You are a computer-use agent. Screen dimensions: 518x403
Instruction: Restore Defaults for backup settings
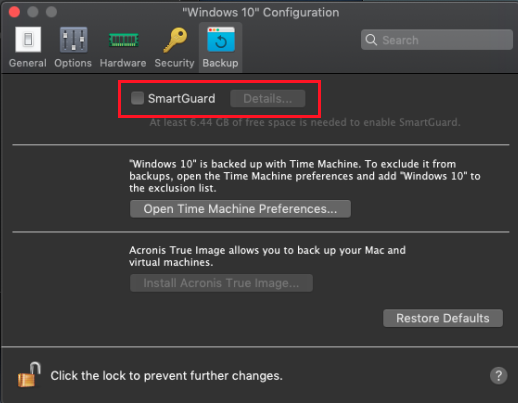[443, 318]
